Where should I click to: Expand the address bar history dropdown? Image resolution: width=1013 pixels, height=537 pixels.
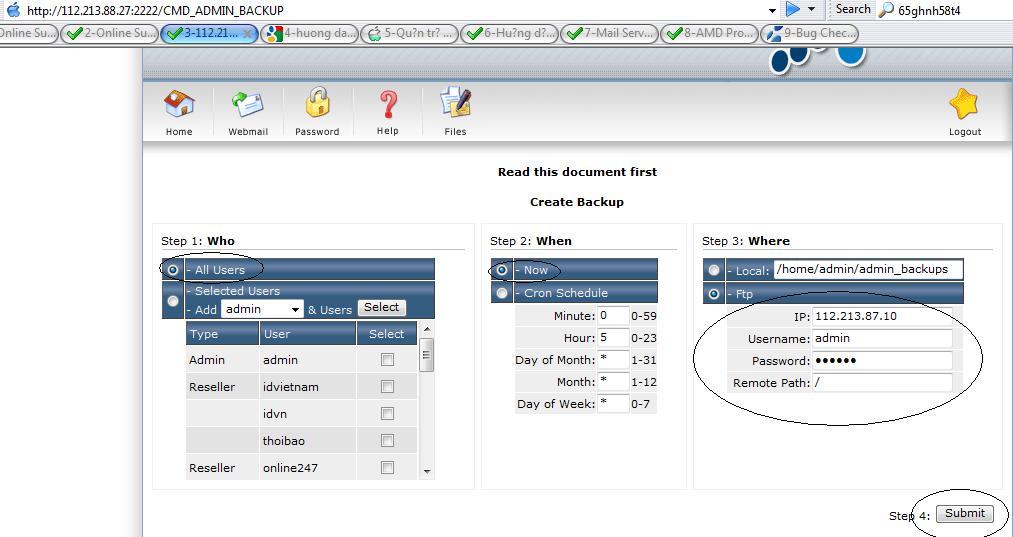(772, 10)
